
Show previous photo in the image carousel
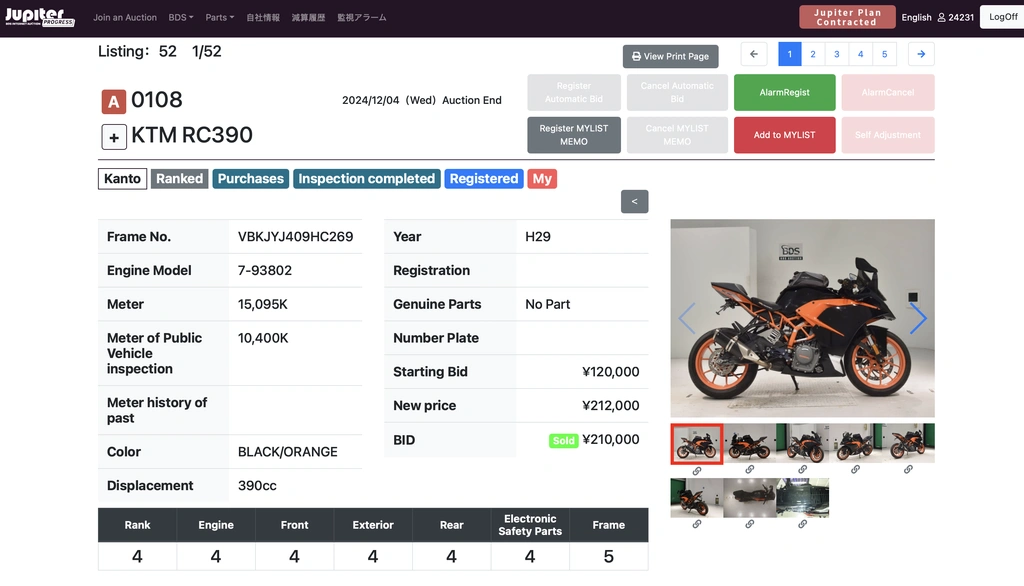pos(686,318)
